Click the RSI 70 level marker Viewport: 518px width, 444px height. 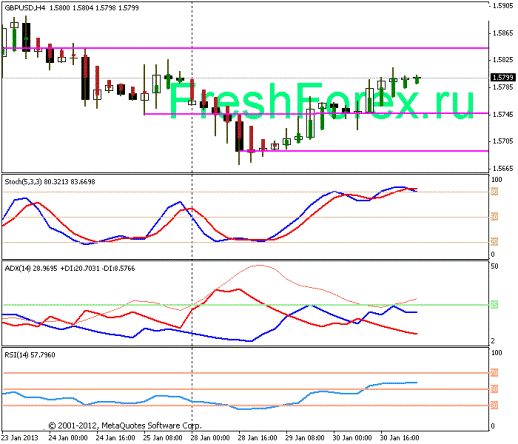[x=494, y=373]
